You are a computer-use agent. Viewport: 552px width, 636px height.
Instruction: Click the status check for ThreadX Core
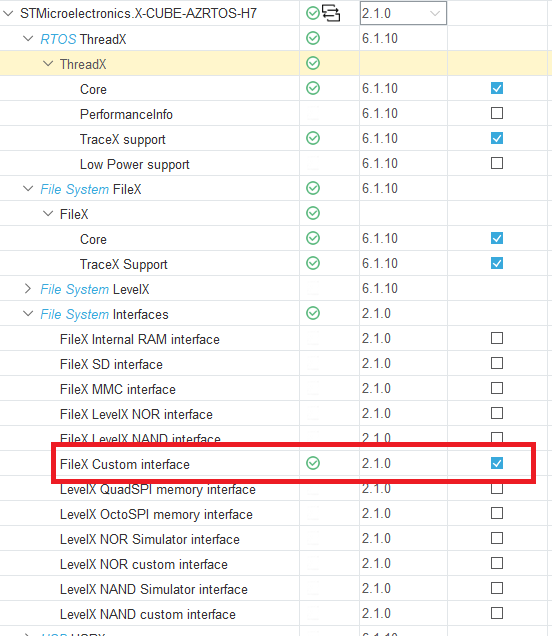(313, 88)
